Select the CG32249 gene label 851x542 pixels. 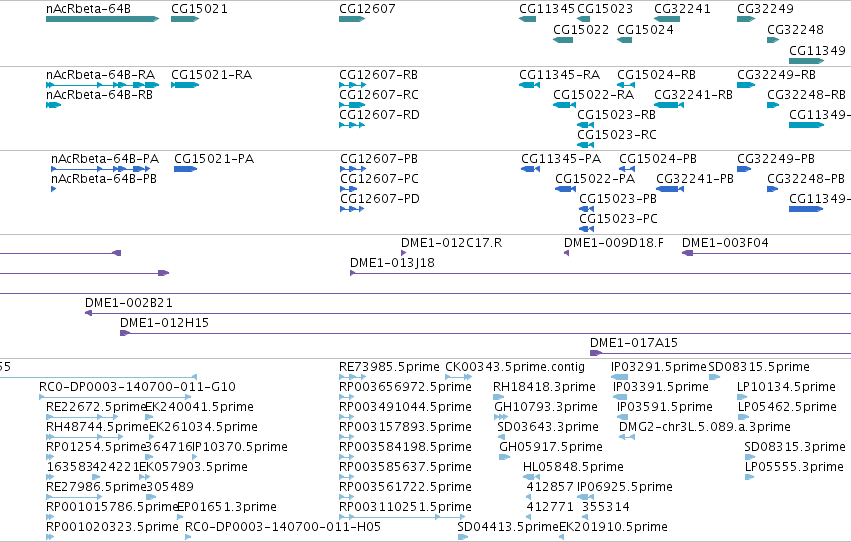pos(765,9)
